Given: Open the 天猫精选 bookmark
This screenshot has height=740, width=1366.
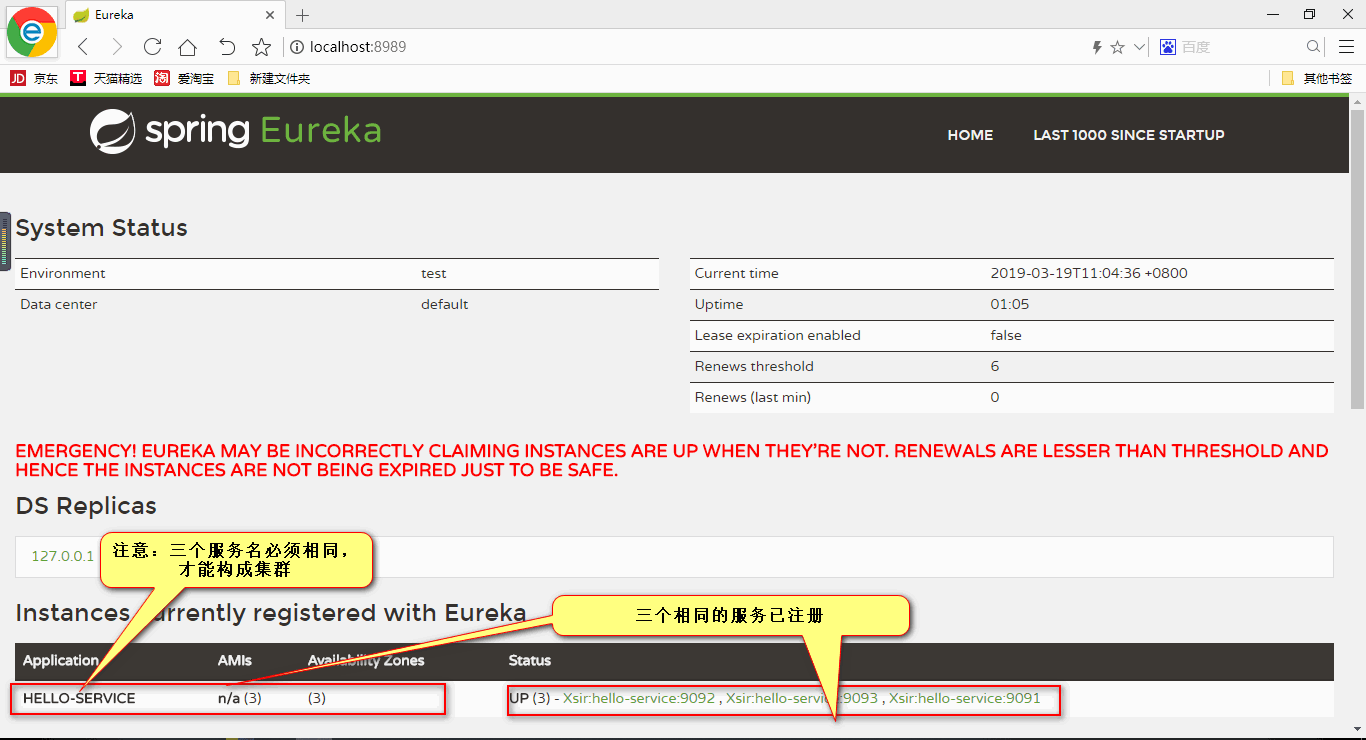Looking at the screenshot, I should (106, 78).
